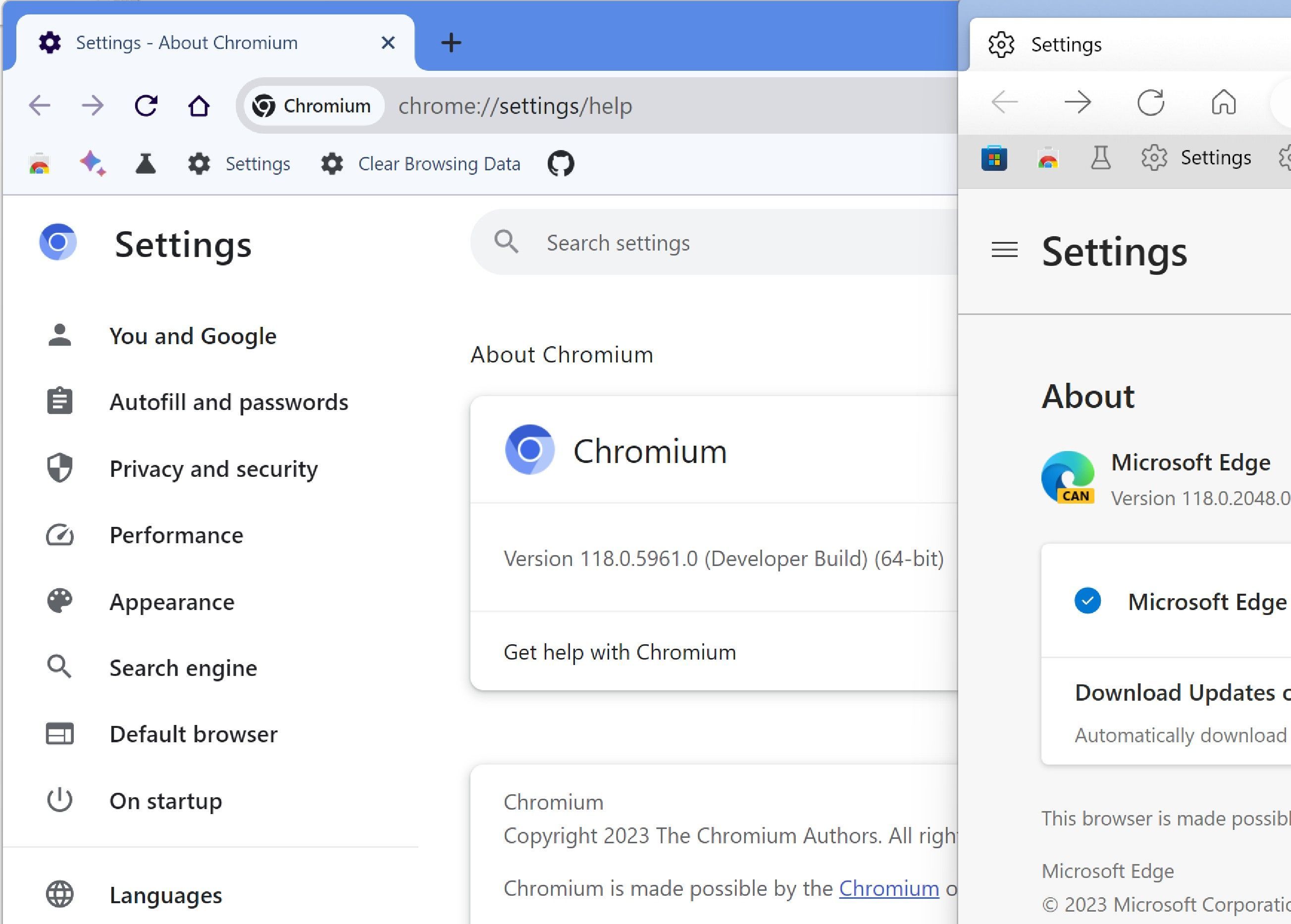
Task: Close the About Chromium settings tab
Action: (388, 43)
